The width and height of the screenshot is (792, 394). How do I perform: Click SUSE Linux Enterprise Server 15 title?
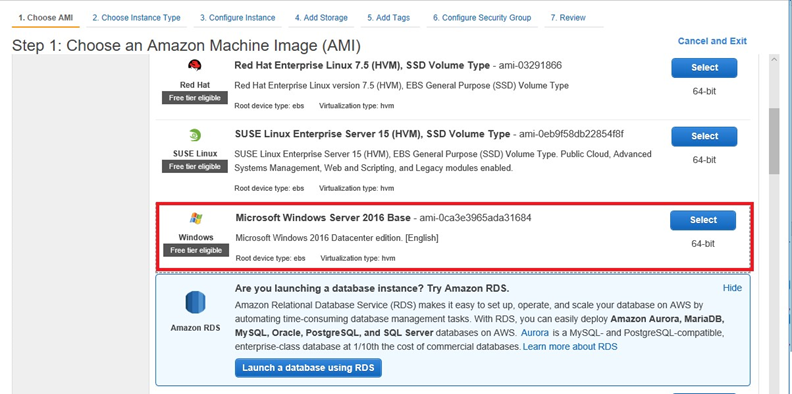point(372,134)
